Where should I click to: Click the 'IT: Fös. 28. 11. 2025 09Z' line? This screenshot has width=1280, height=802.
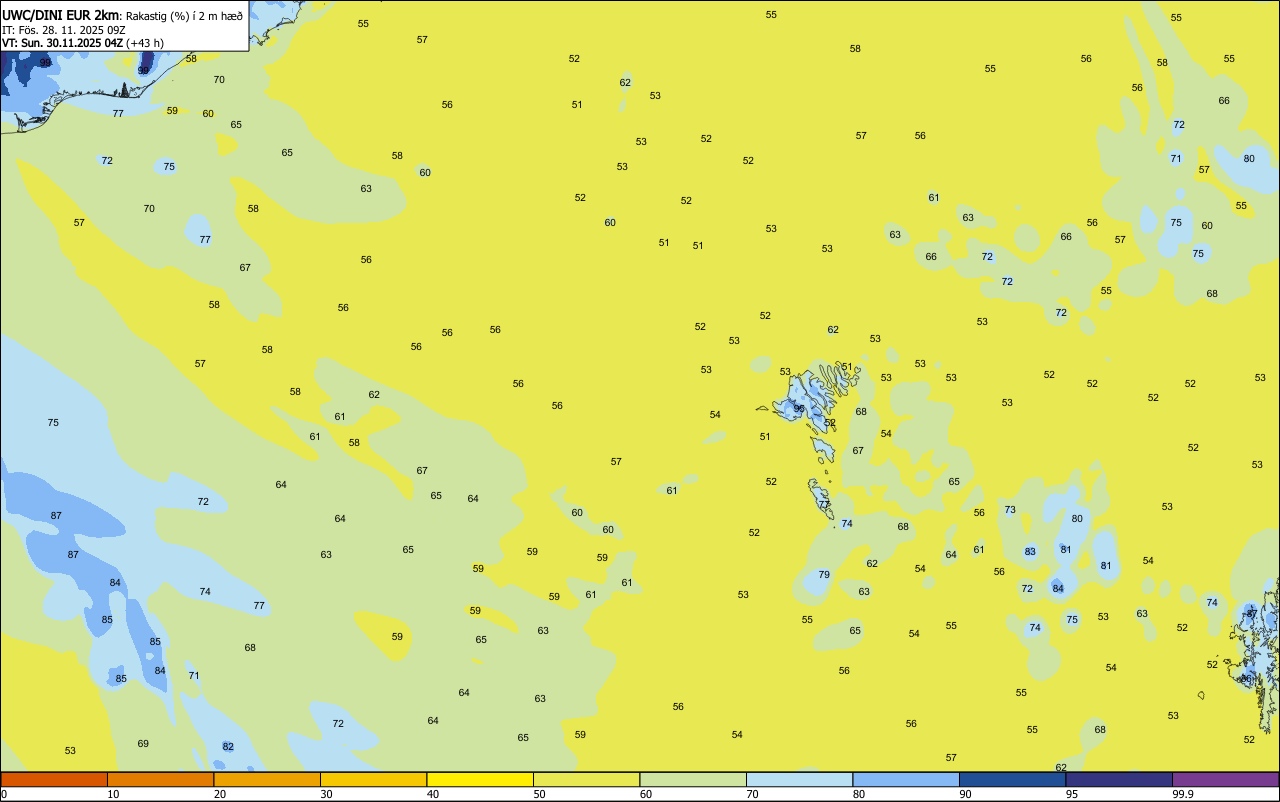64,29
